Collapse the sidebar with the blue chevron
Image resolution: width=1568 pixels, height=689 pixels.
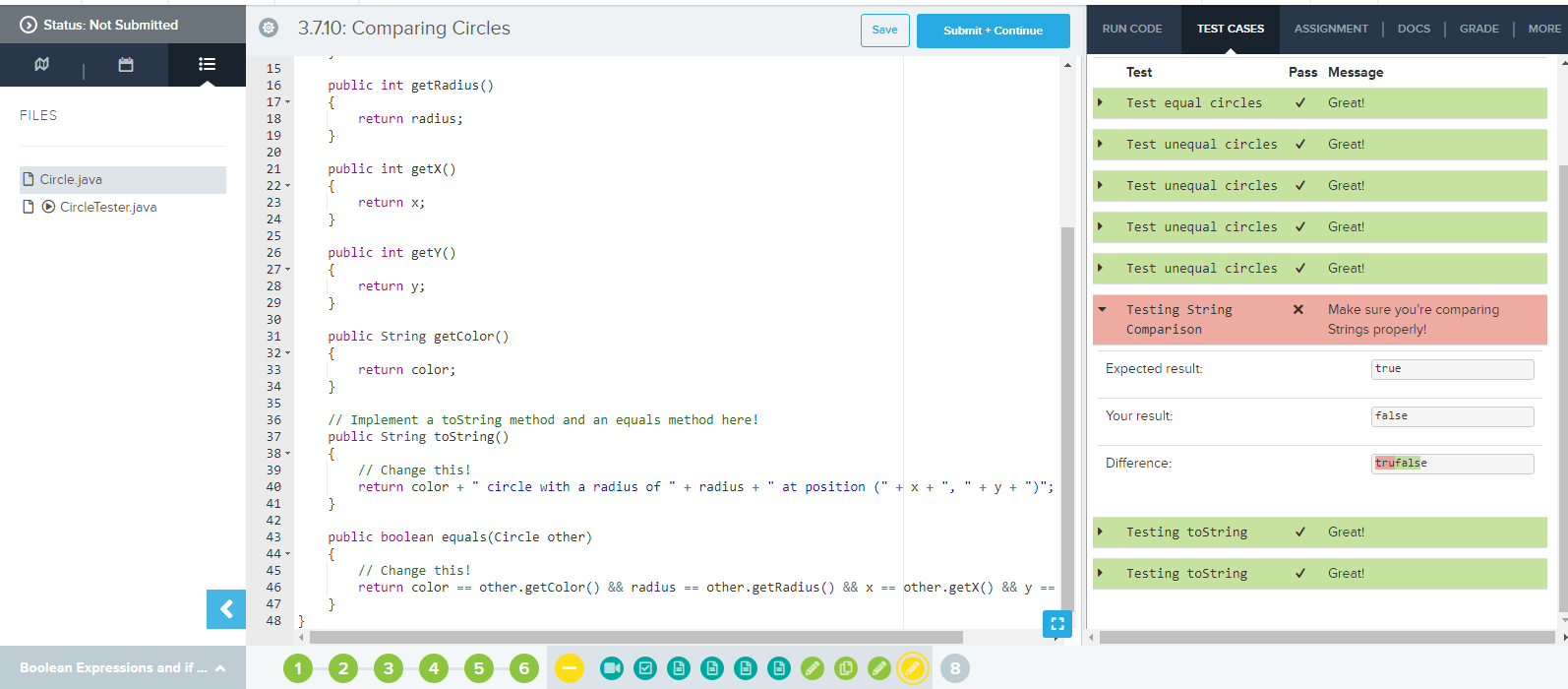(x=226, y=609)
